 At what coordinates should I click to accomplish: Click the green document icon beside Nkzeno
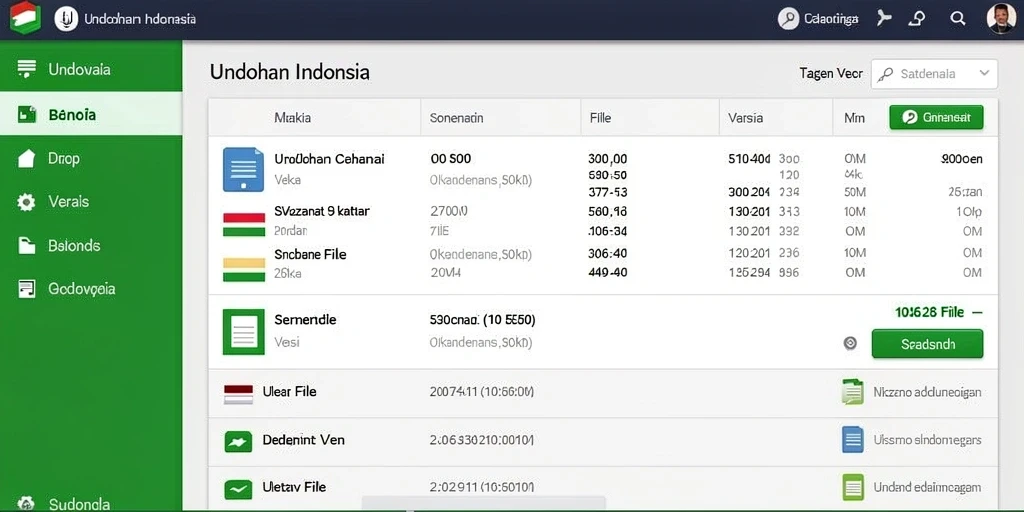click(853, 392)
